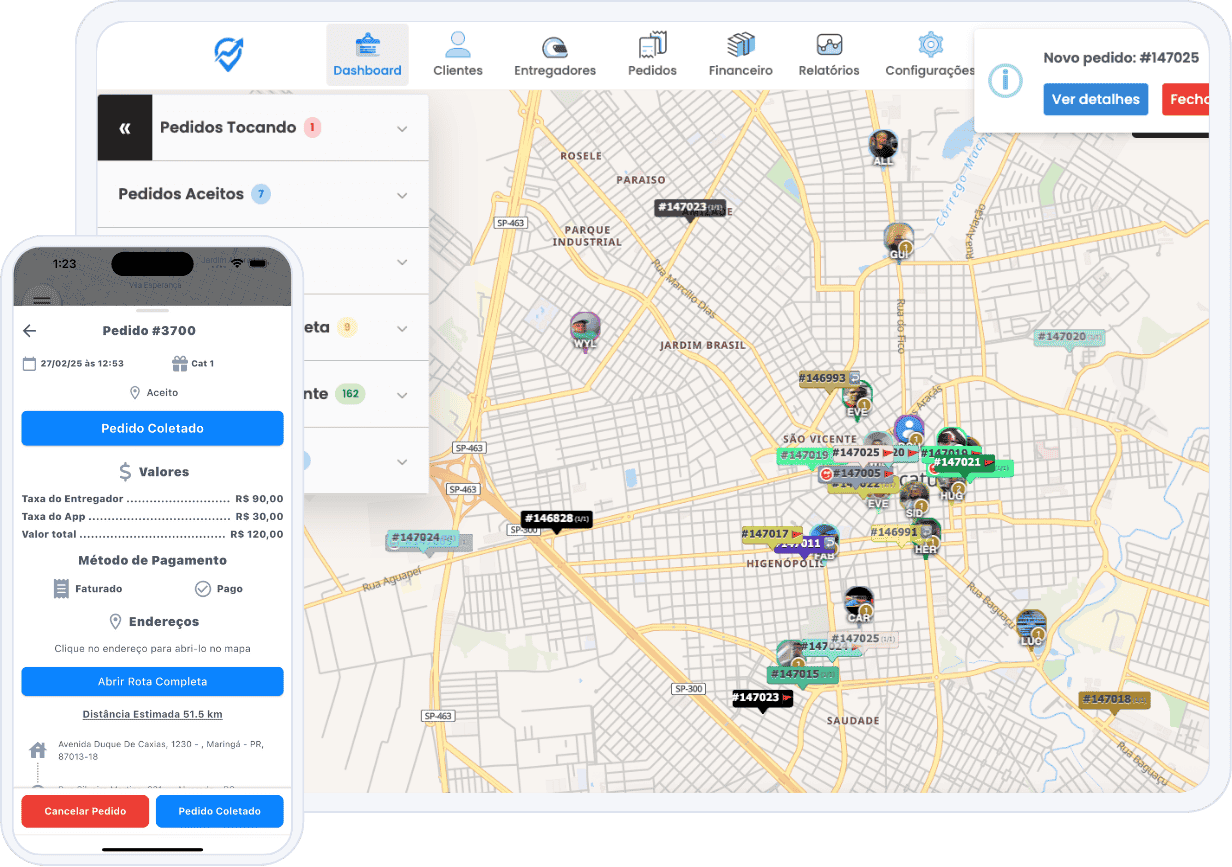Click the blue location-check app logo
Image resolution: width=1232 pixels, height=867 pixels.
click(x=228, y=55)
